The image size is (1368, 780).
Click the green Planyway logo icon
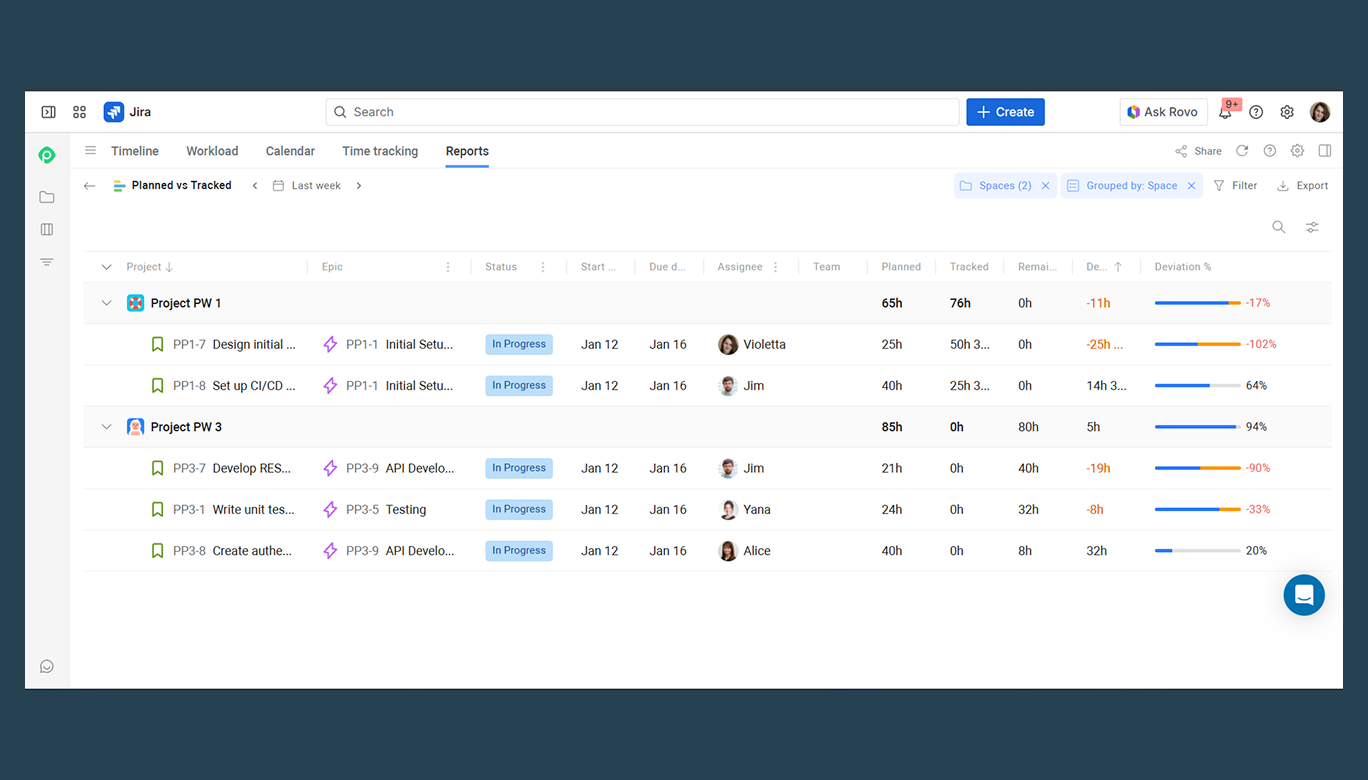pos(47,155)
